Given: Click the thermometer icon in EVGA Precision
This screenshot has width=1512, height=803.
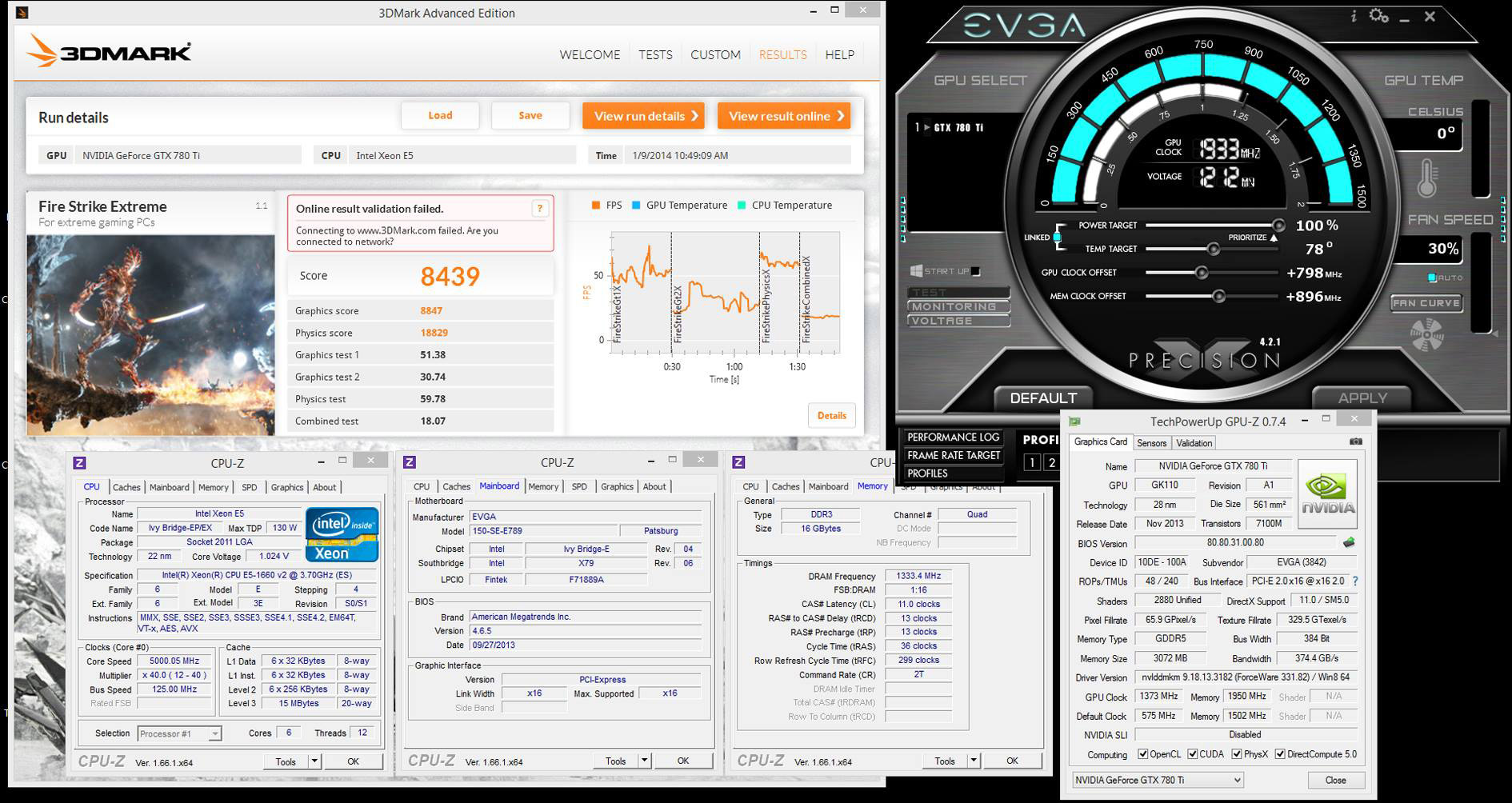Looking at the screenshot, I should point(1427,178).
